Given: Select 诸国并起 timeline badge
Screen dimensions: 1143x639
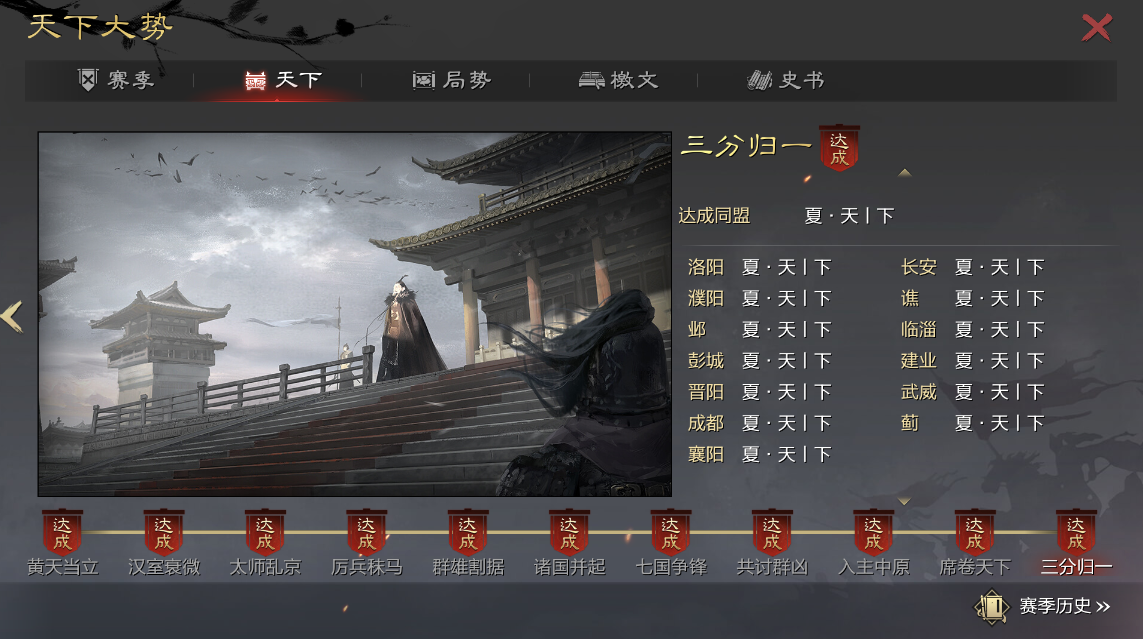Looking at the screenshot, I should point(569,532).
